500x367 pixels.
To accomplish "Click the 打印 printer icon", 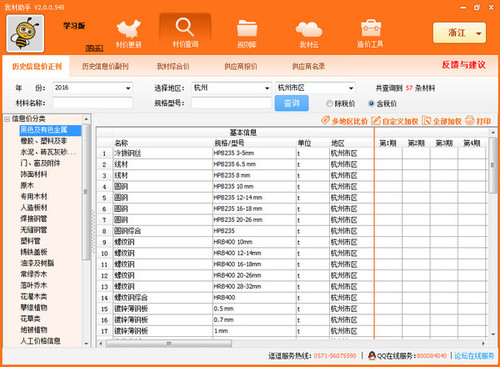I will pyautogui.click(x=470, y=120).
